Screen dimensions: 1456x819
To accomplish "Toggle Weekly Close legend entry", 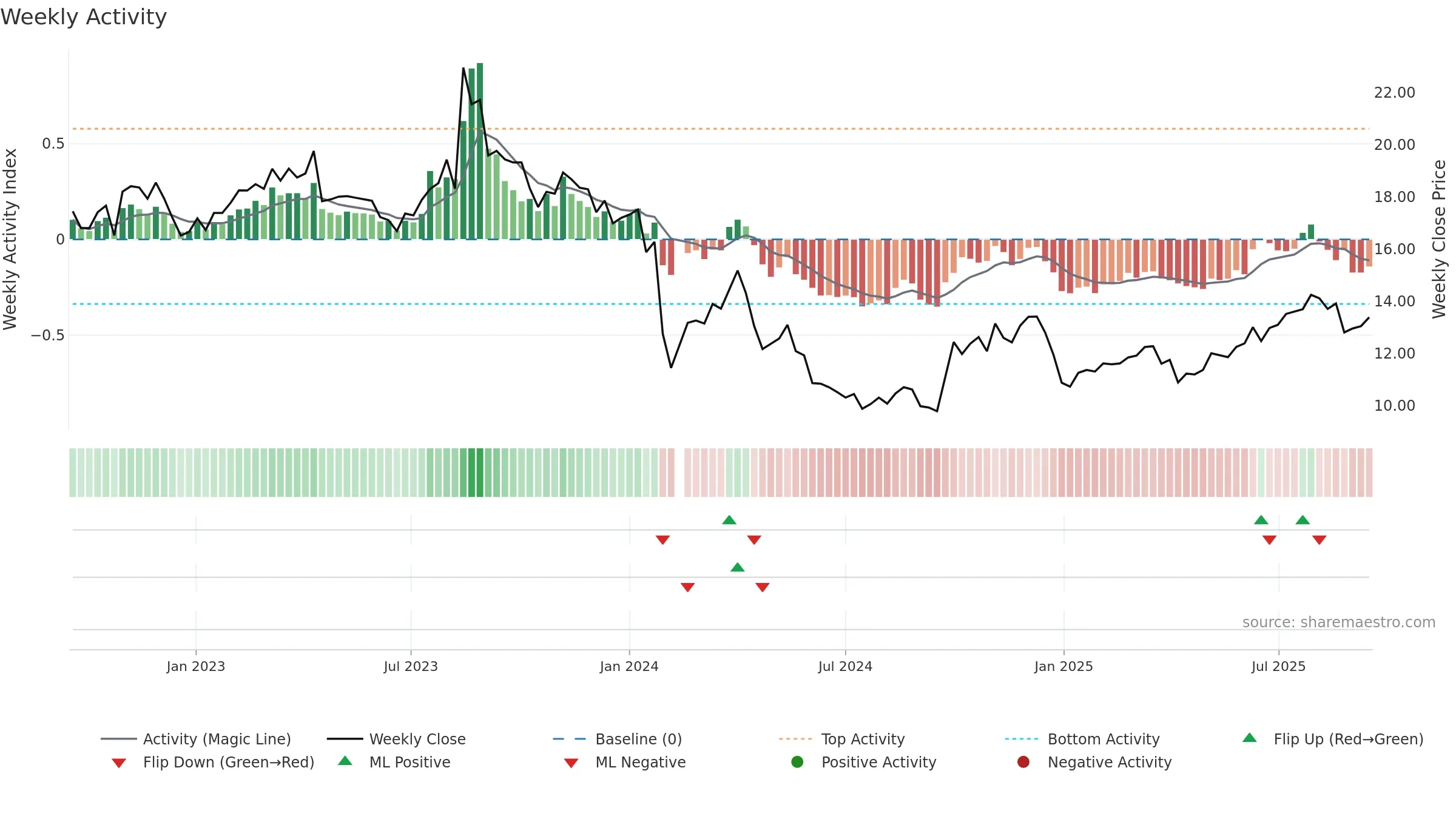I will (x=396, y=739).
